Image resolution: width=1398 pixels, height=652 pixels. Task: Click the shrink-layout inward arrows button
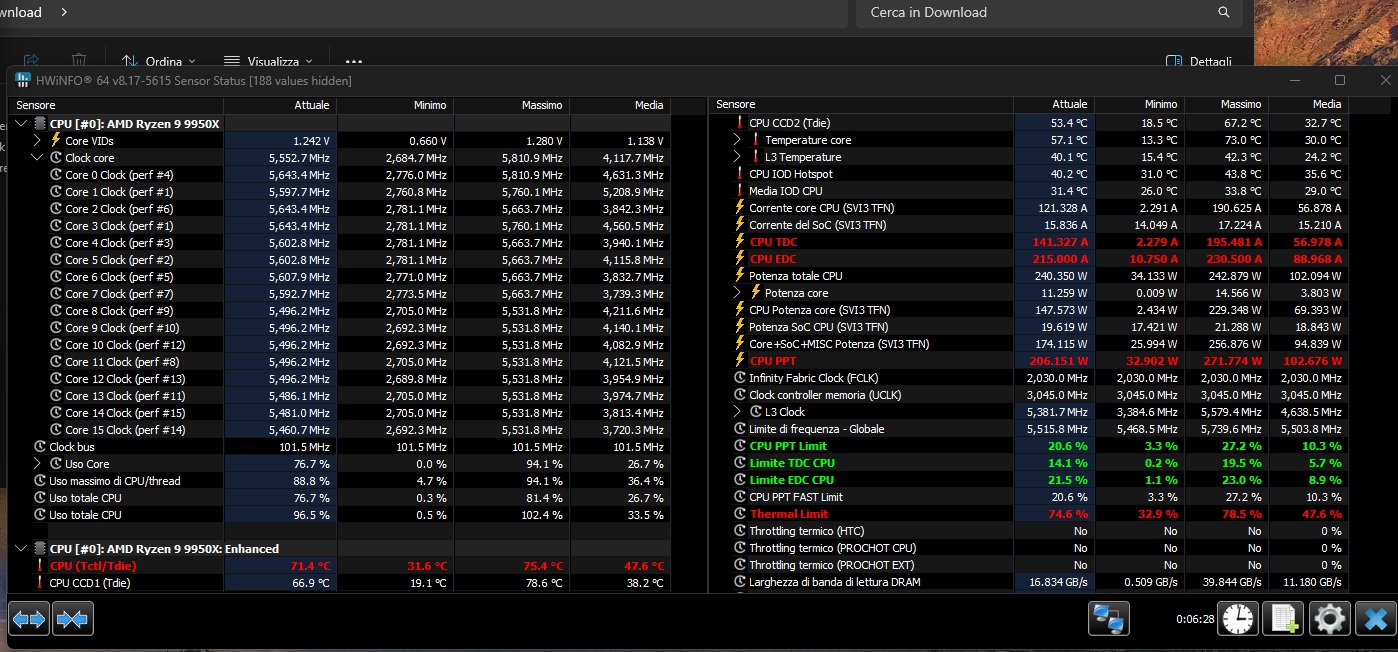[73, 619]
